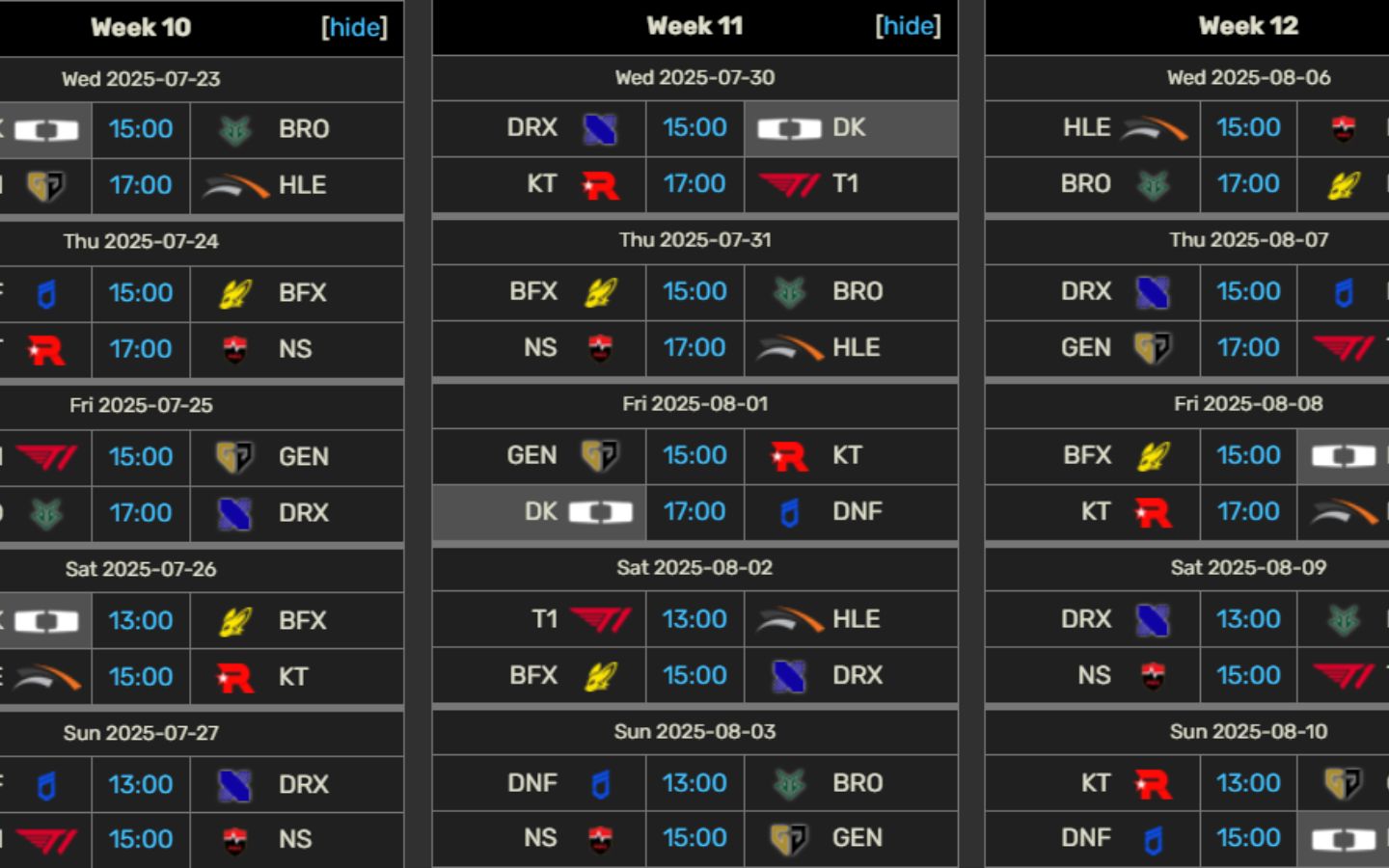
Task: Hide the Week 10 schedule
Action: tap(354, 27)
